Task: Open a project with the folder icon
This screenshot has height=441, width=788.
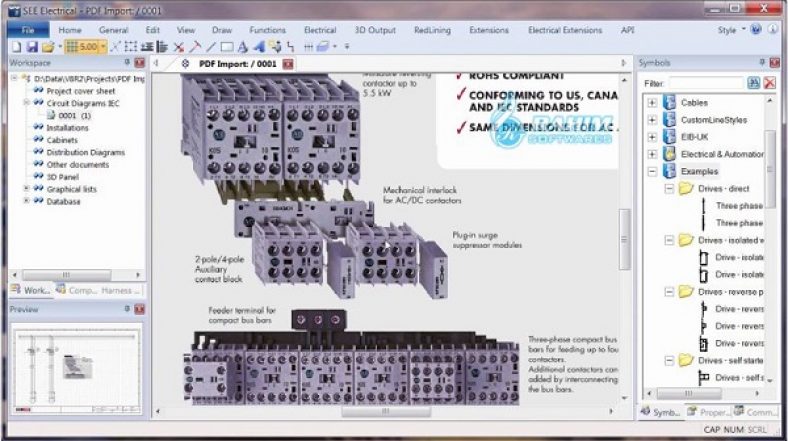Action: point(48,47)
